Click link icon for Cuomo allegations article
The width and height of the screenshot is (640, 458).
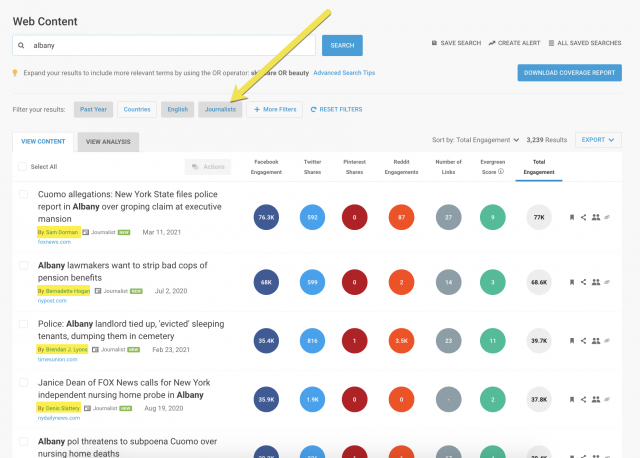coord(607,217)
